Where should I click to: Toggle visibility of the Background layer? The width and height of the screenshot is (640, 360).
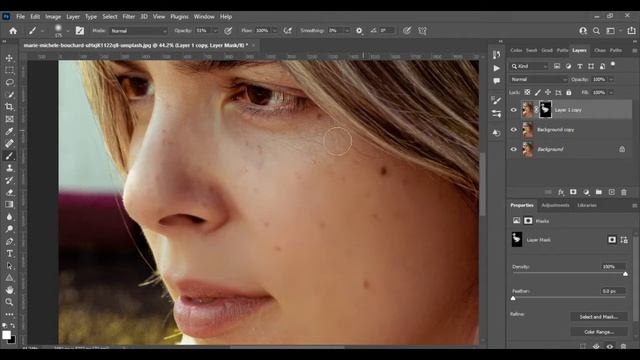click(514, 149)
